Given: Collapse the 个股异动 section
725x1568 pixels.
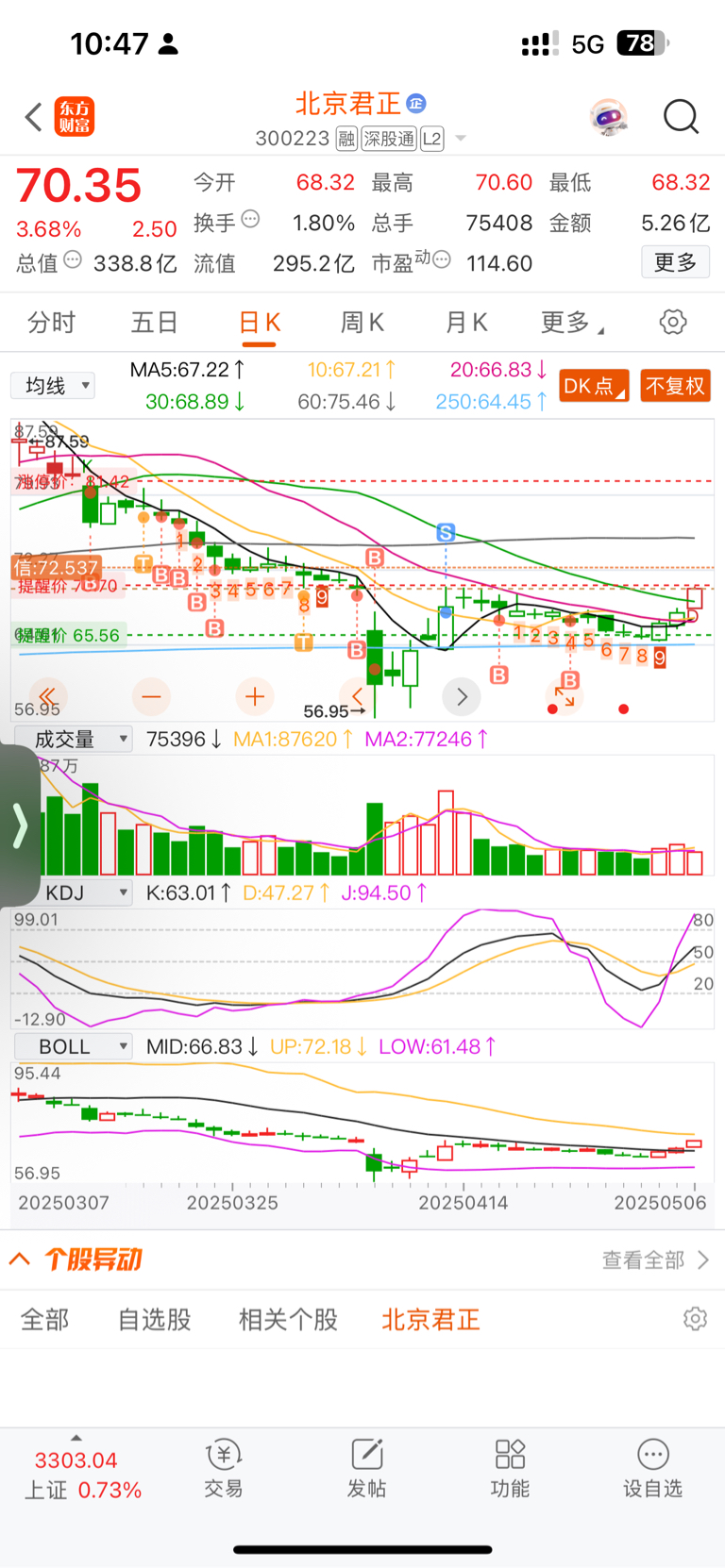Looking at the screenshot, I should click(x=20, y=1259).
